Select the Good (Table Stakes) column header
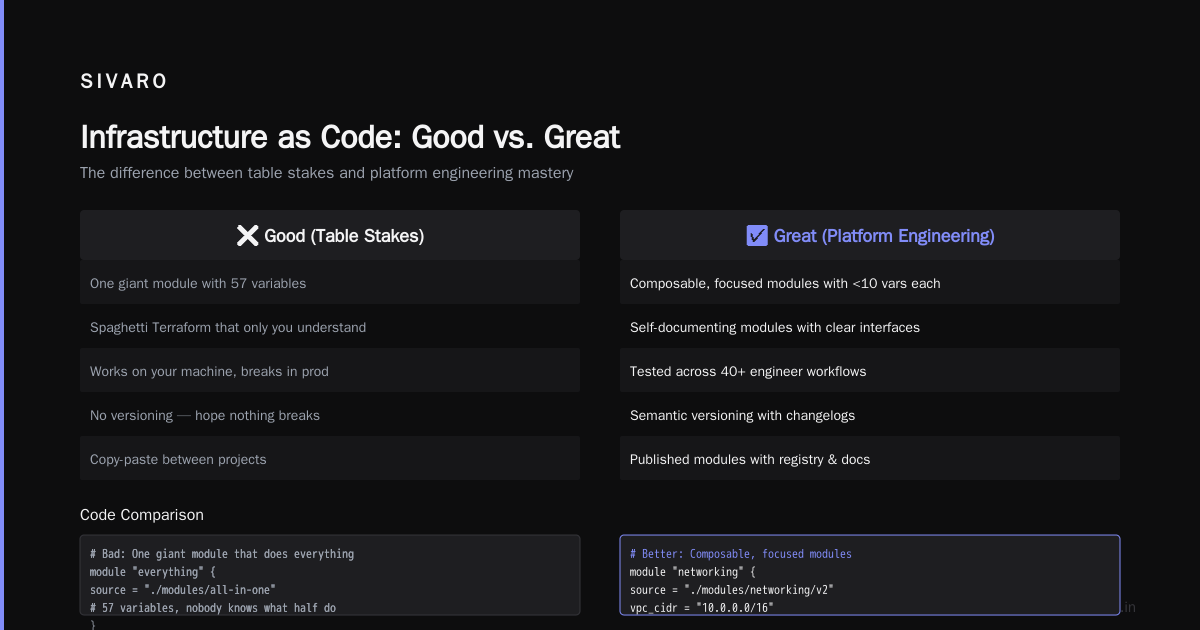 pos(330,235)
